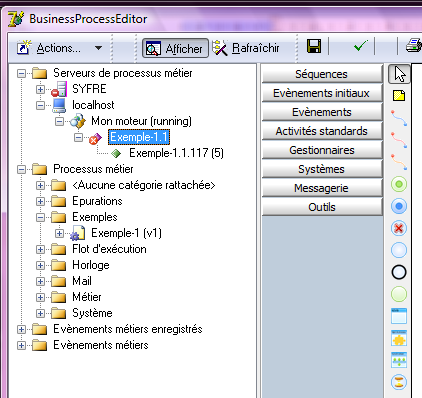The image size is (422, 398).
Task: Open the Evènements initiaux palette section
Action: [x=322, y=93]
